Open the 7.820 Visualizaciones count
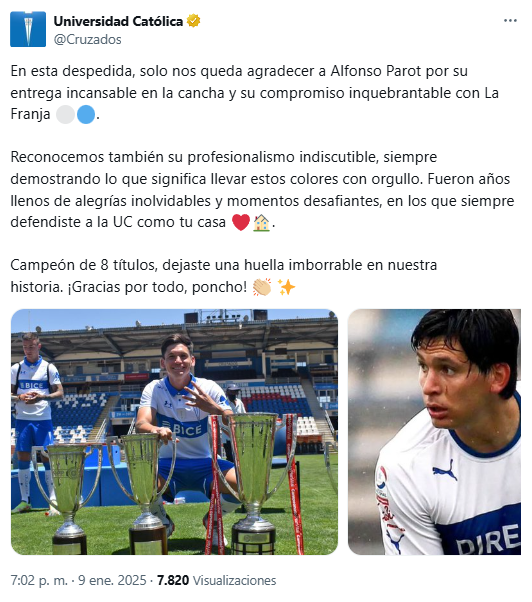532x602 pixels. [216, 580]
